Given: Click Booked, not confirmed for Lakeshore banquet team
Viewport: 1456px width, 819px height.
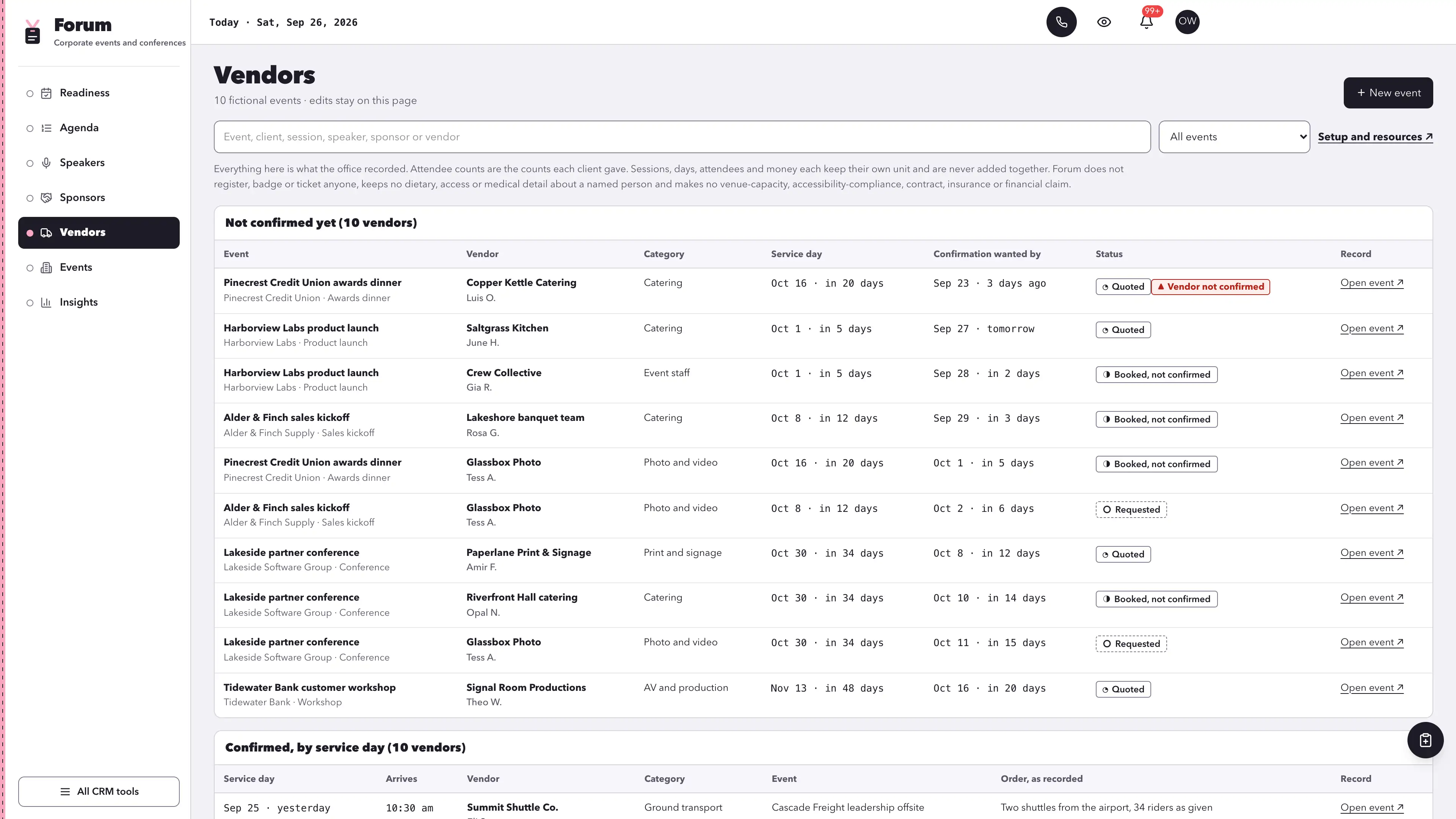Looking at the screenshot, I should click(1156, 419).
